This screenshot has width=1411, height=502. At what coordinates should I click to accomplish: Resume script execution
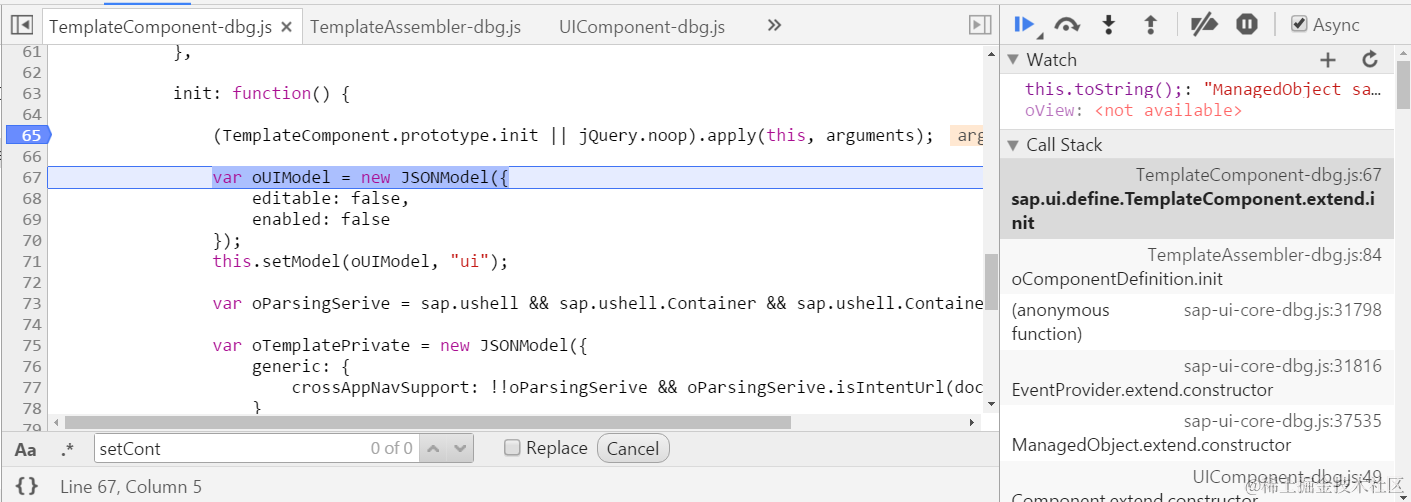pyautogui.click(x=1024, y=24)
